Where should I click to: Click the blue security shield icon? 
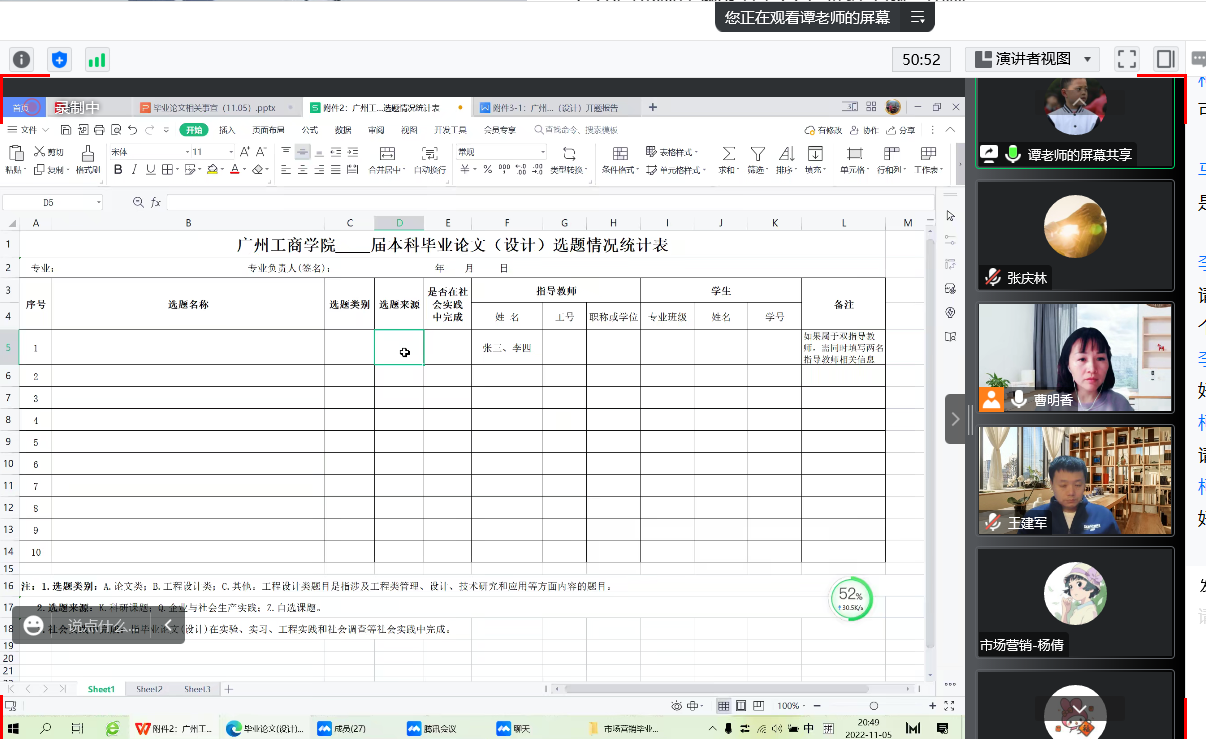tap(59, 59)
